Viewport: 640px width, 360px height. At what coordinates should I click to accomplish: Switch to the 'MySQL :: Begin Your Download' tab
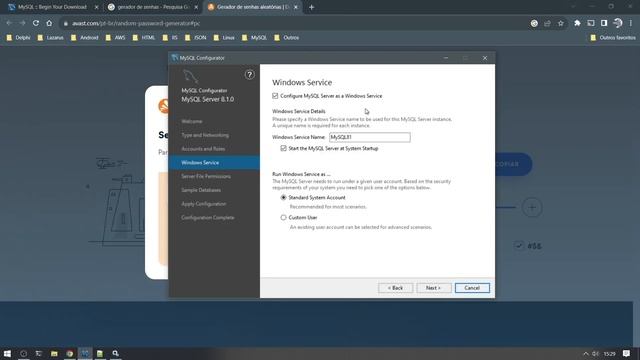coord(52,7)
